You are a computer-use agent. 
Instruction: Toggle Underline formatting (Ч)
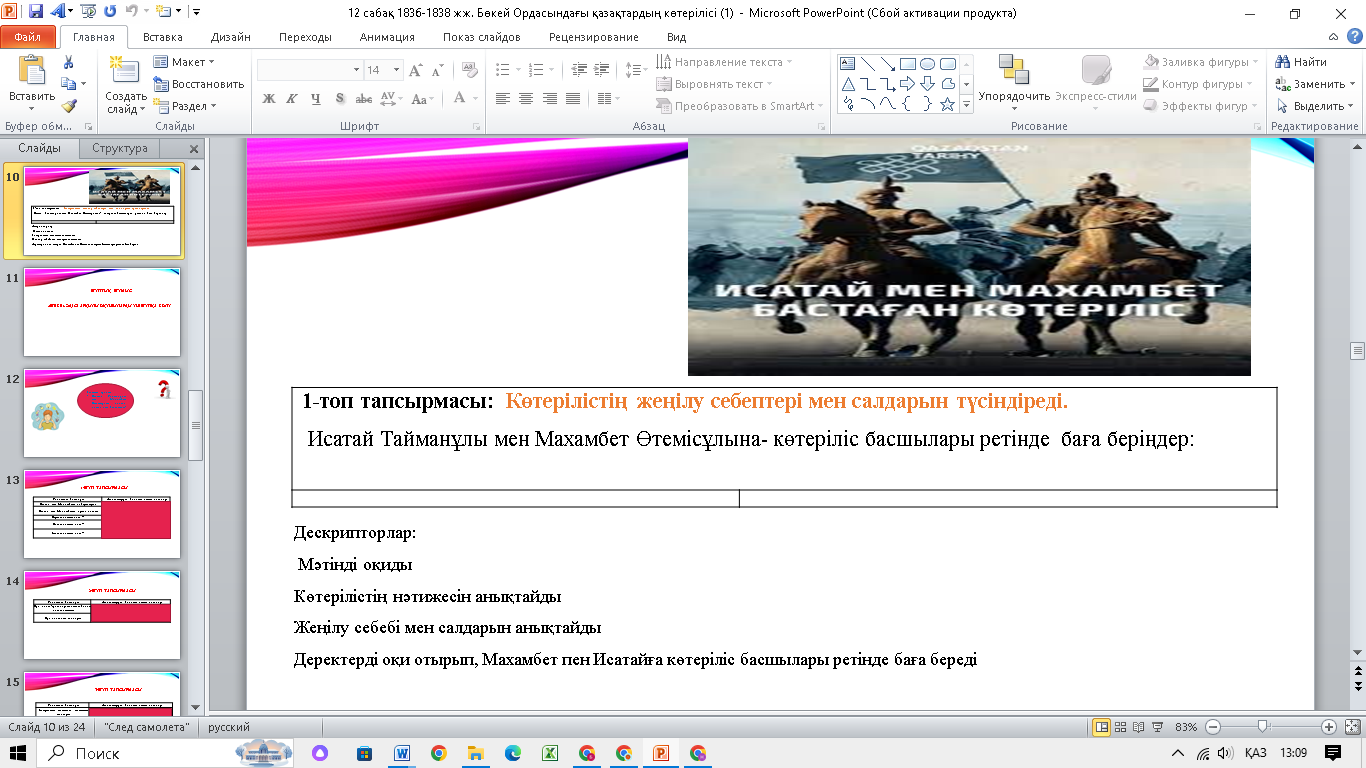[x=316, y=99]
